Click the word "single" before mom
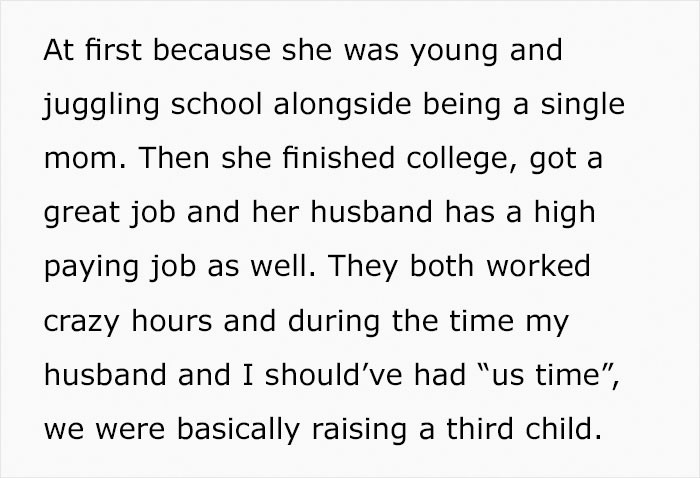The height and width of the screenshot is (478, 700). point(583,106)
